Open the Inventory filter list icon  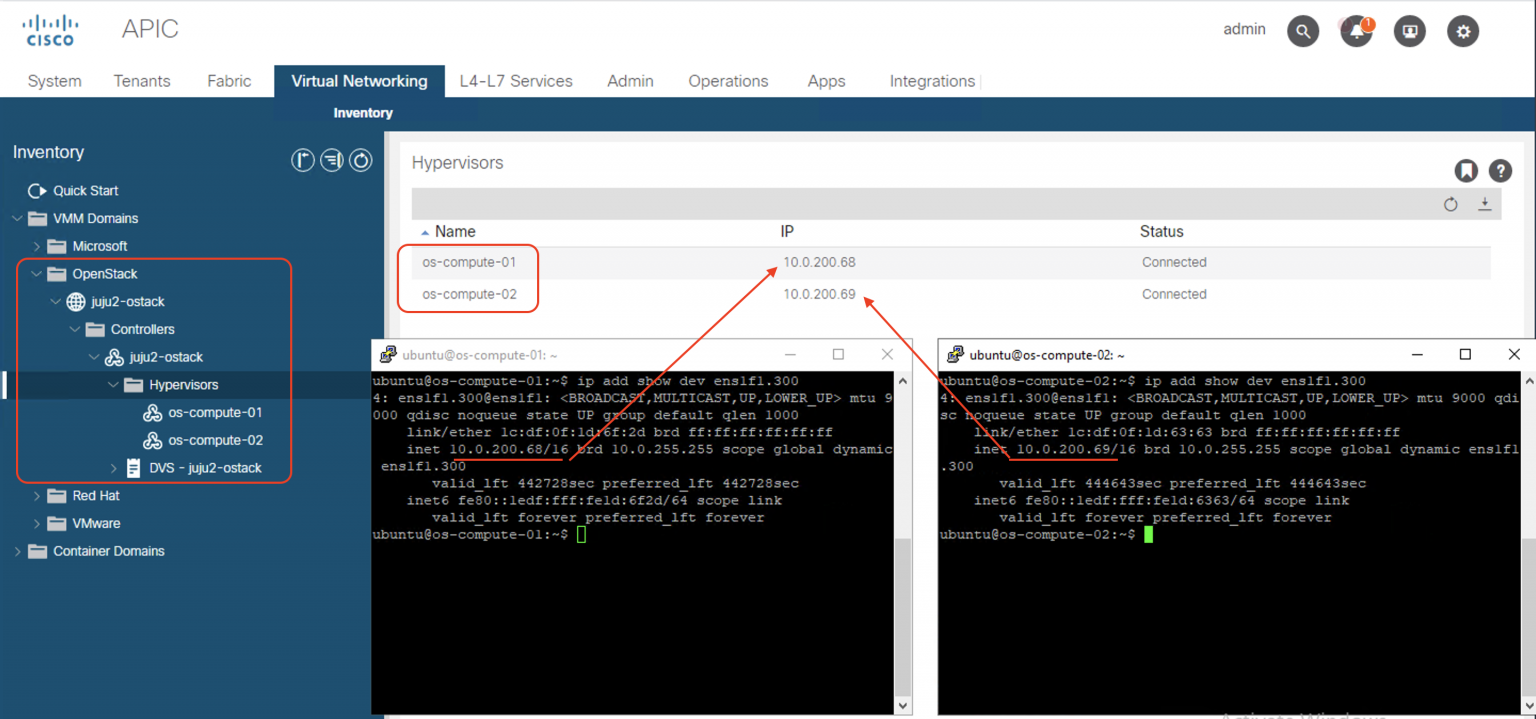pos(332,160)
